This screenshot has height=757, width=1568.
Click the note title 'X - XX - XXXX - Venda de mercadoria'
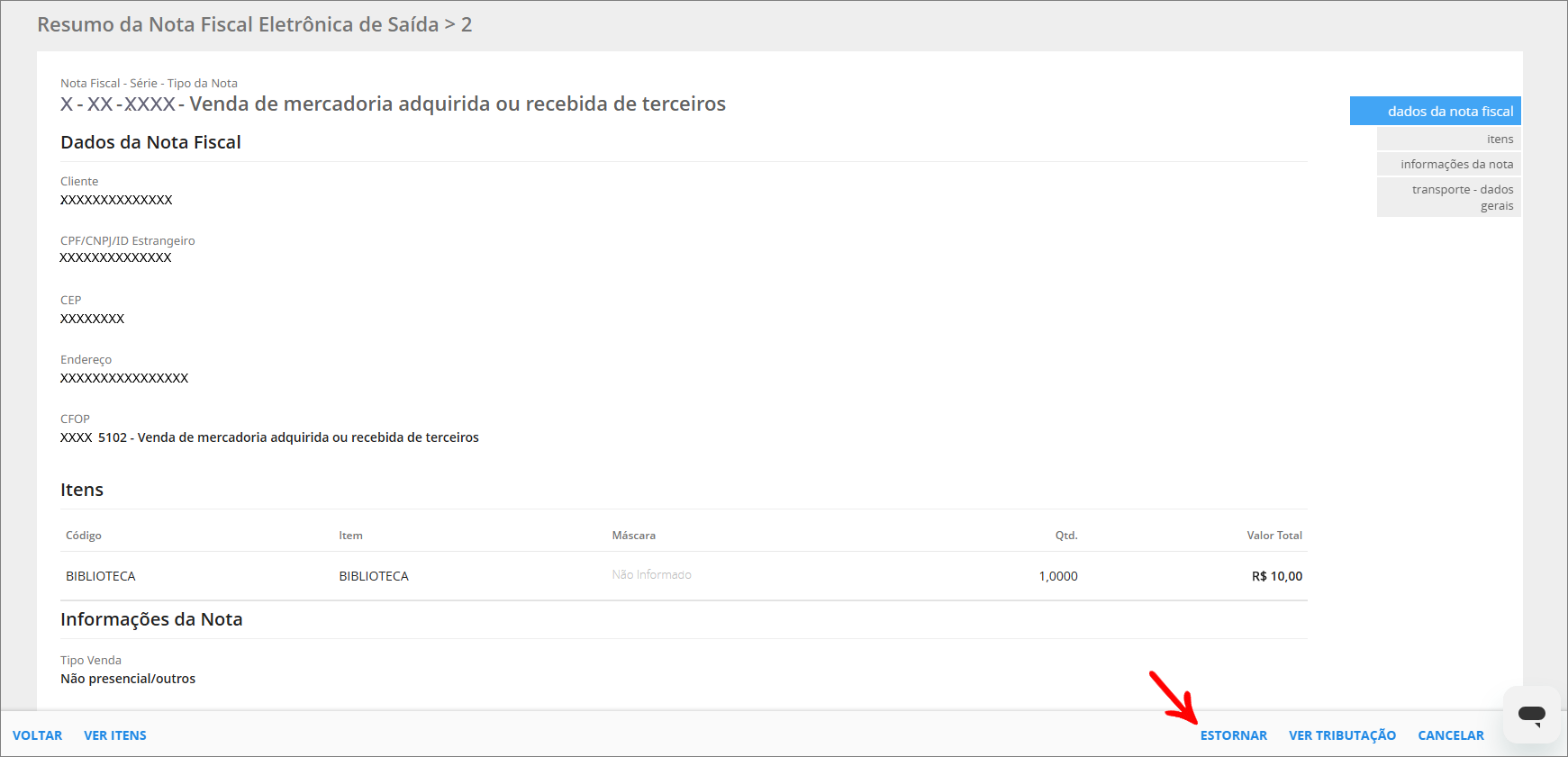point(393,104)
